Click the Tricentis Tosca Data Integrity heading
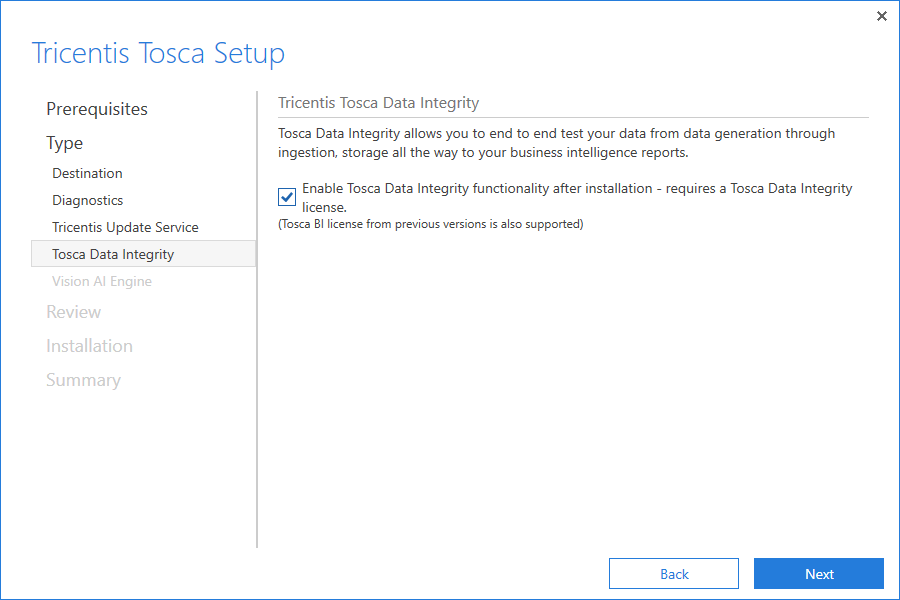The height and width of the screenshot is (600, 900). (x=379, y=103)
